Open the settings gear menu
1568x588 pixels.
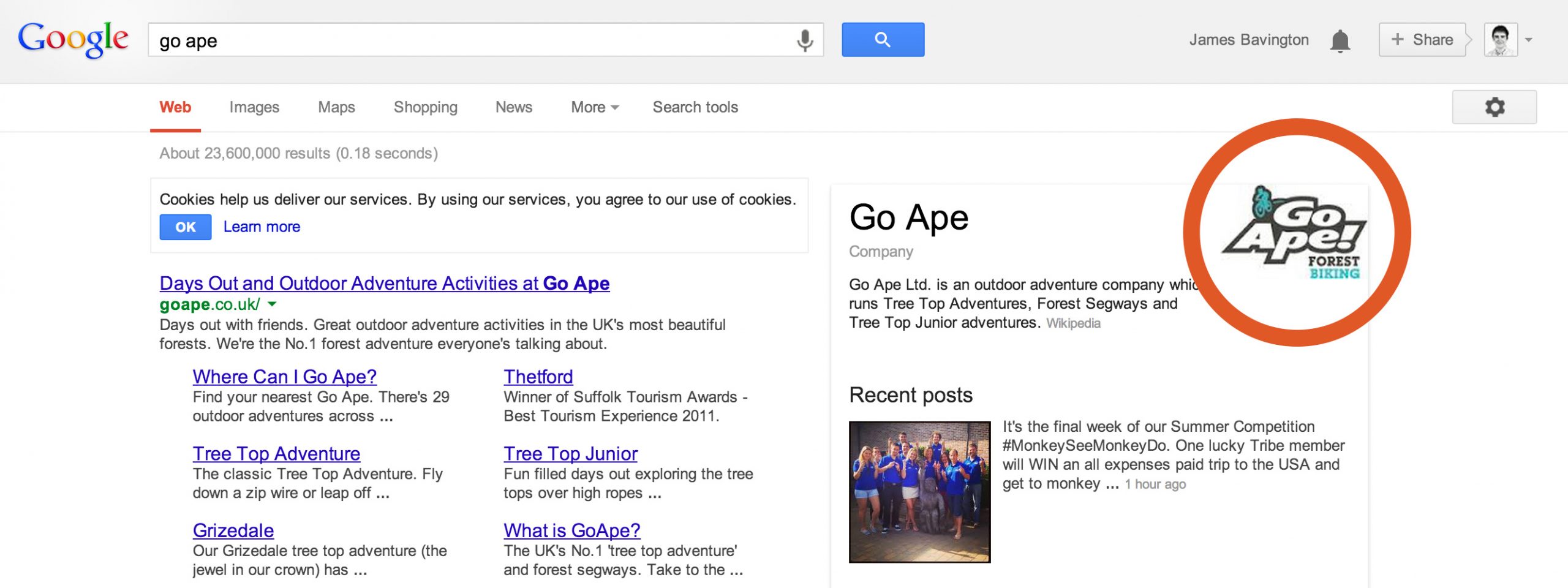click(x=1494, y=107)
